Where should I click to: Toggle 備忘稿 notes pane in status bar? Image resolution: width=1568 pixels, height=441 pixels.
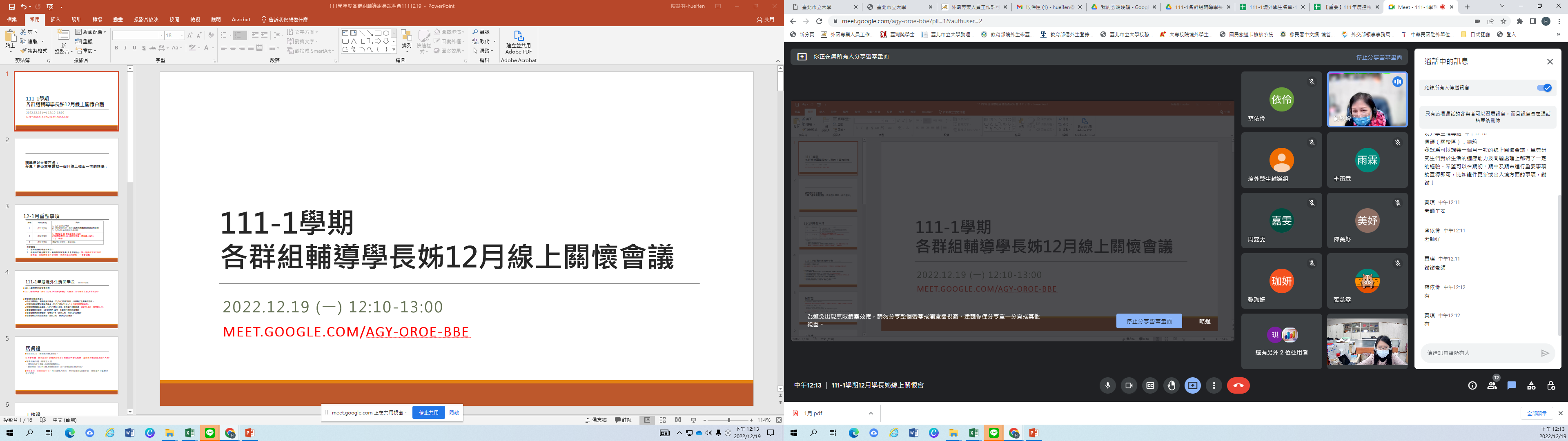click(x=596, y=420)
